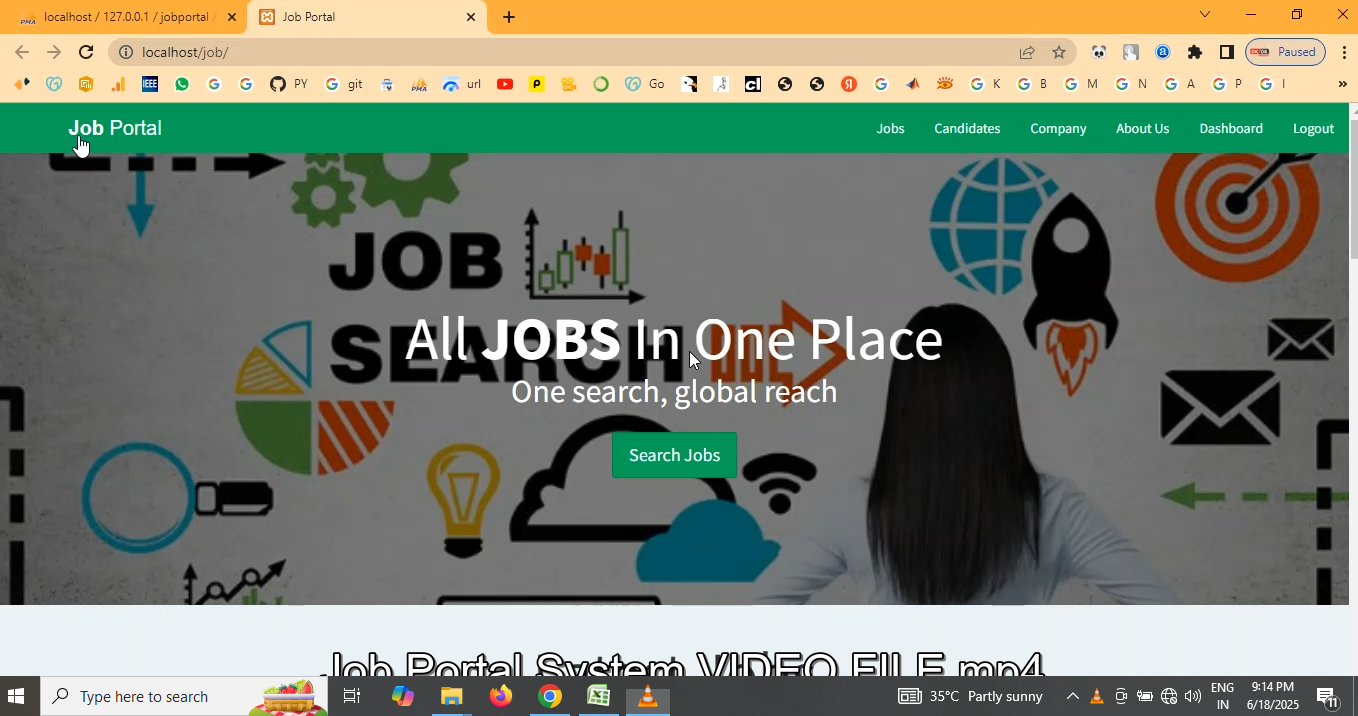Reload the page with the refresh icon
The height and width of the screenshot is (716, 1358).
coord(86,52)
